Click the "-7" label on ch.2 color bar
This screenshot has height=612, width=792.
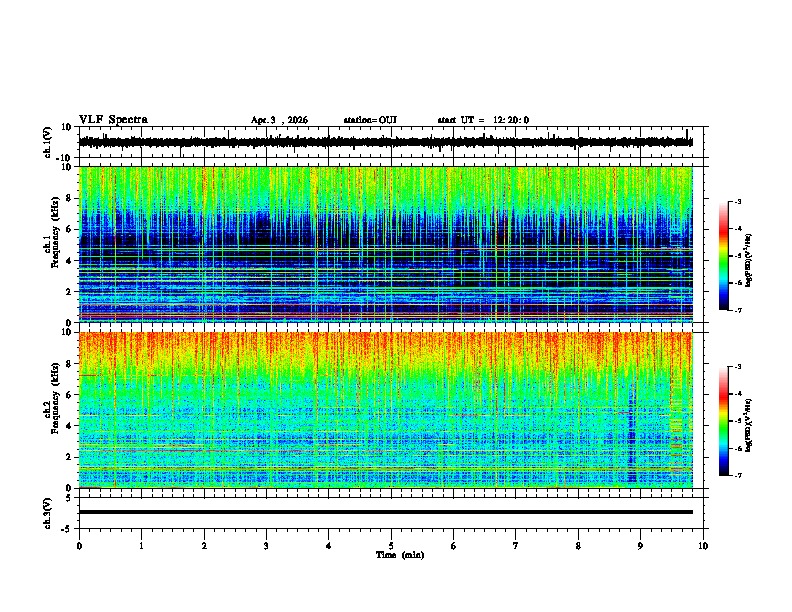tap(737, 476)
